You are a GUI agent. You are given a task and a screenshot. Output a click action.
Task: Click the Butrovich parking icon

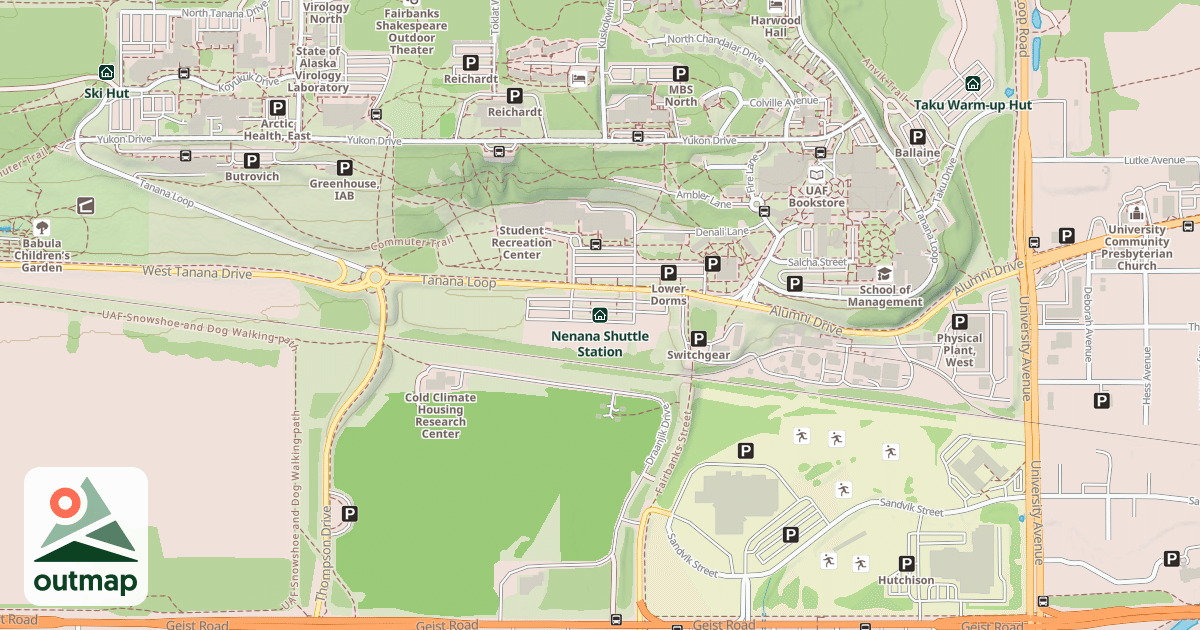[252, 159]
